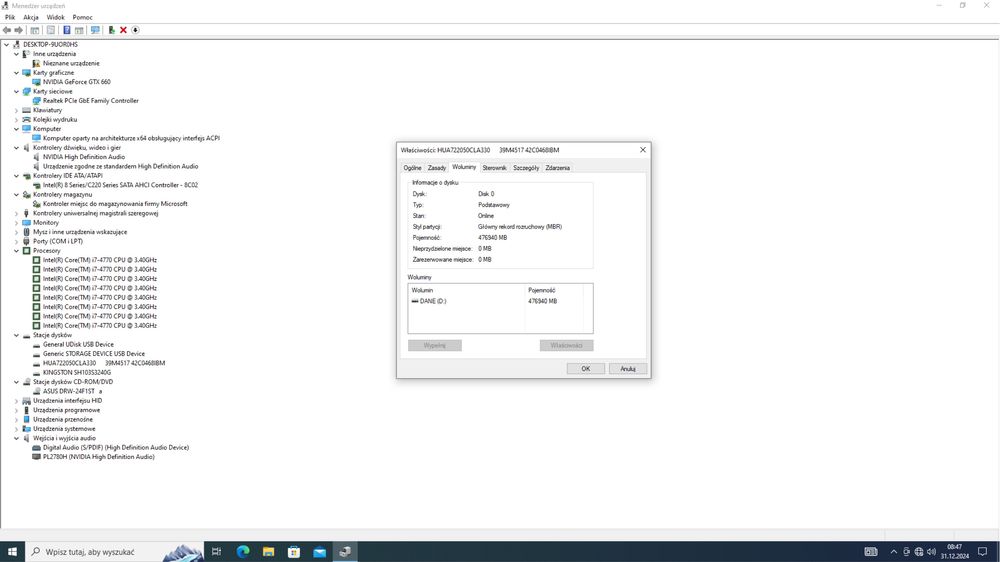Switch to the Szczegóły tab
Image resolution: width=1000 pixels, height=562 pixels.
point(526,168)
